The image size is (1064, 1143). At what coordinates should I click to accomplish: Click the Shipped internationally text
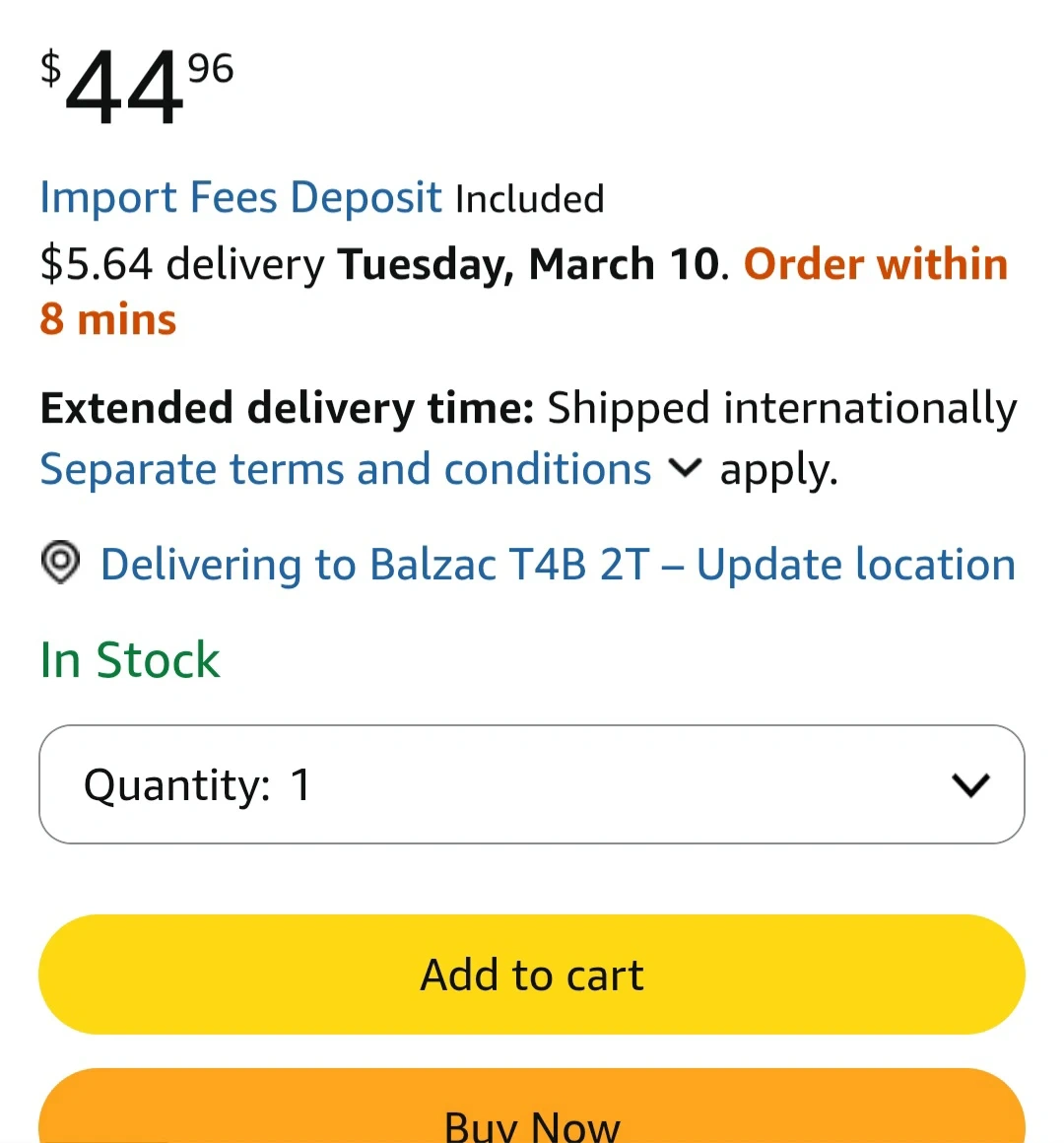(x=781, y=409)
